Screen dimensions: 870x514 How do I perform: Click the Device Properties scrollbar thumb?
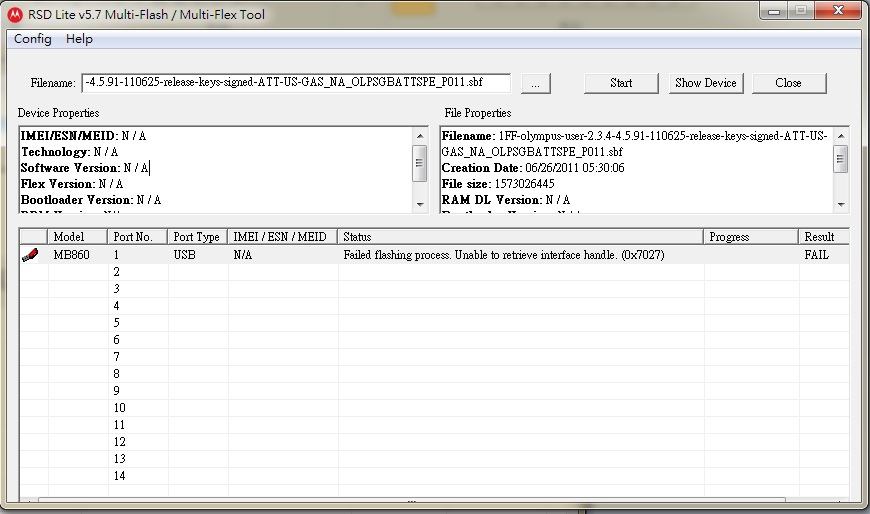[x=419, y=163]
